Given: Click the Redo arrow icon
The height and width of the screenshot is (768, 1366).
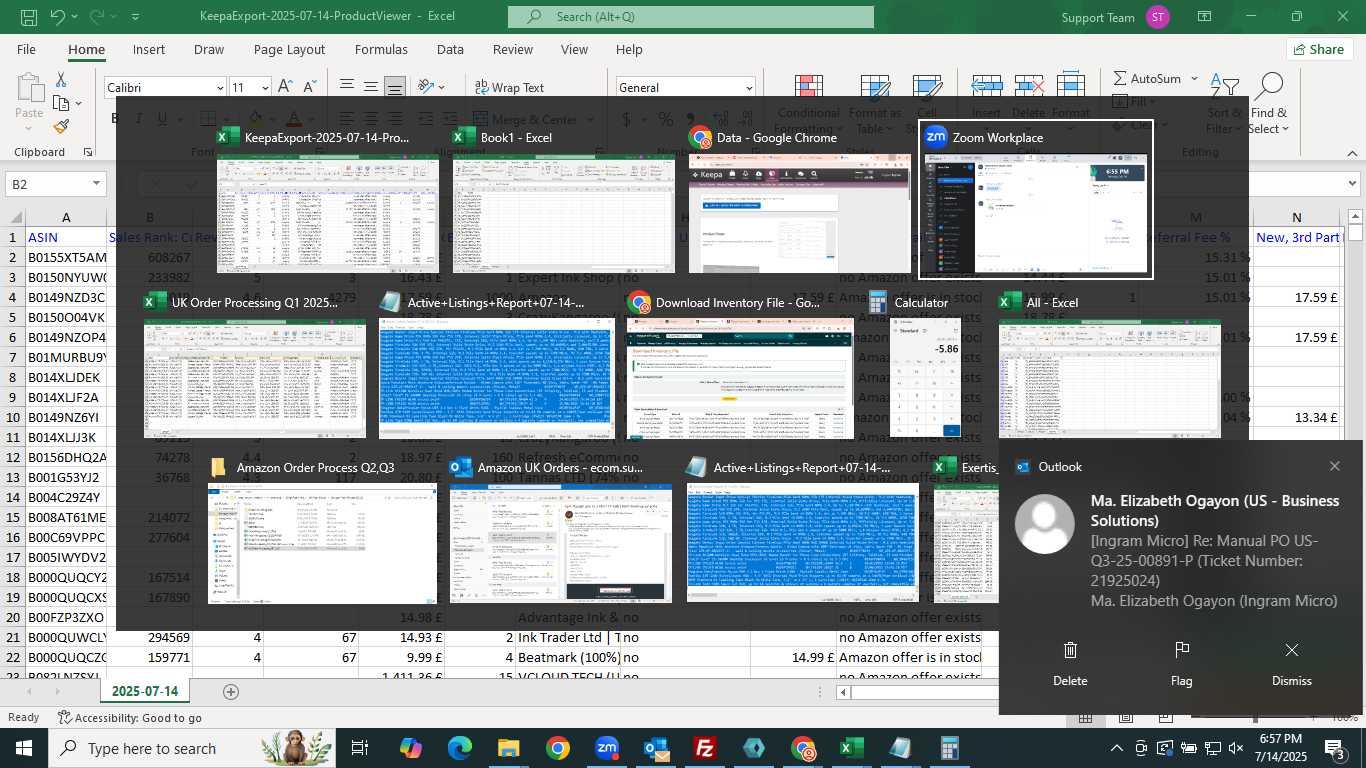Looking at the screenshot, I should point(96,17).
